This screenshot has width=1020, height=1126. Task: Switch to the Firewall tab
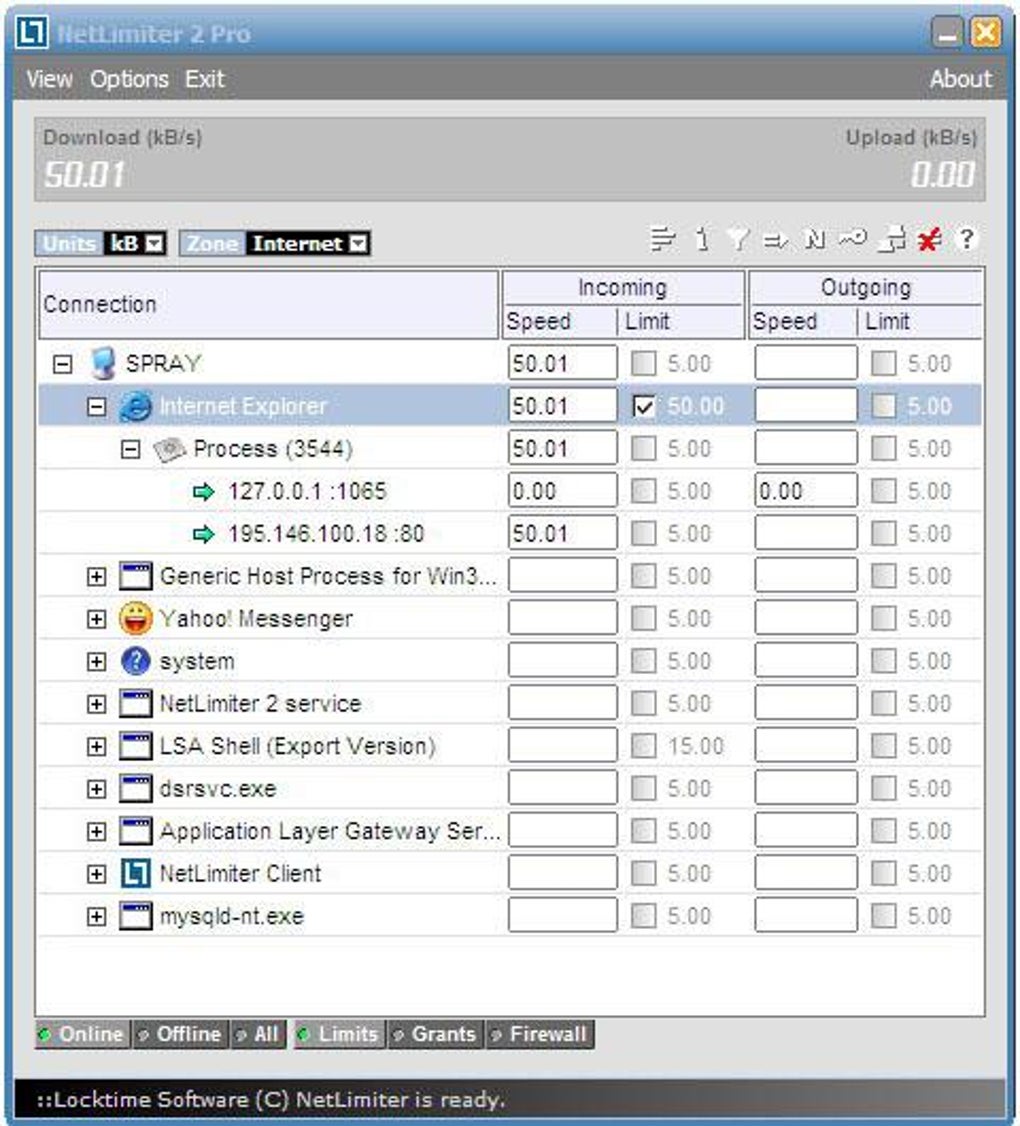[539, 1034]
